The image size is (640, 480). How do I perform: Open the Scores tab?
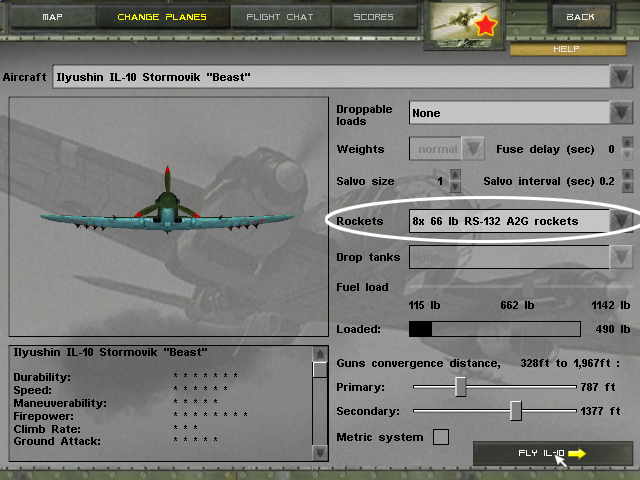coord(373,17)
